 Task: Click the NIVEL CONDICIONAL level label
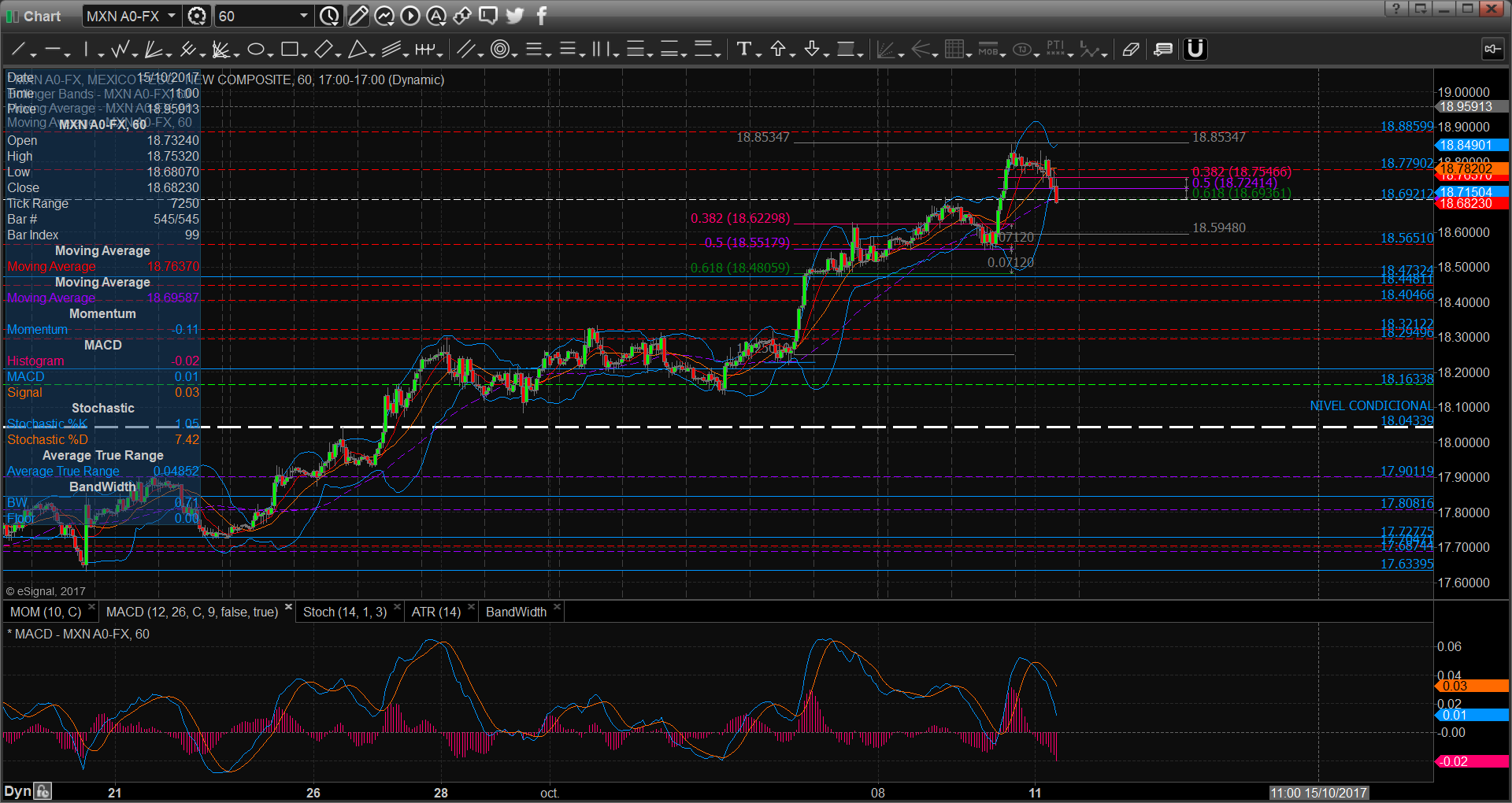(x=1371, y=405)
